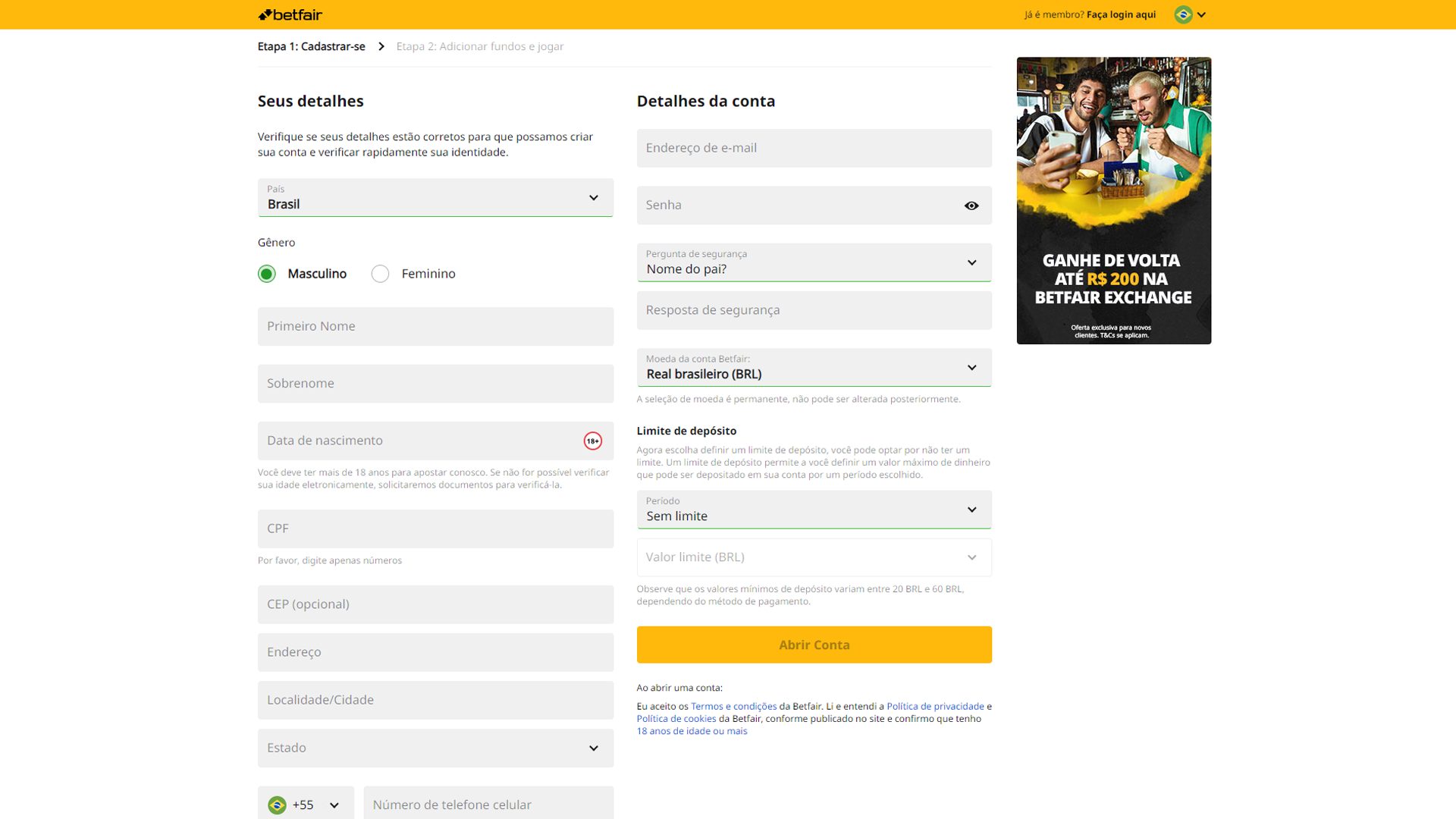
Task: Open the Valor limite (BRL) dropdown
Action: [x=814, y=557]
